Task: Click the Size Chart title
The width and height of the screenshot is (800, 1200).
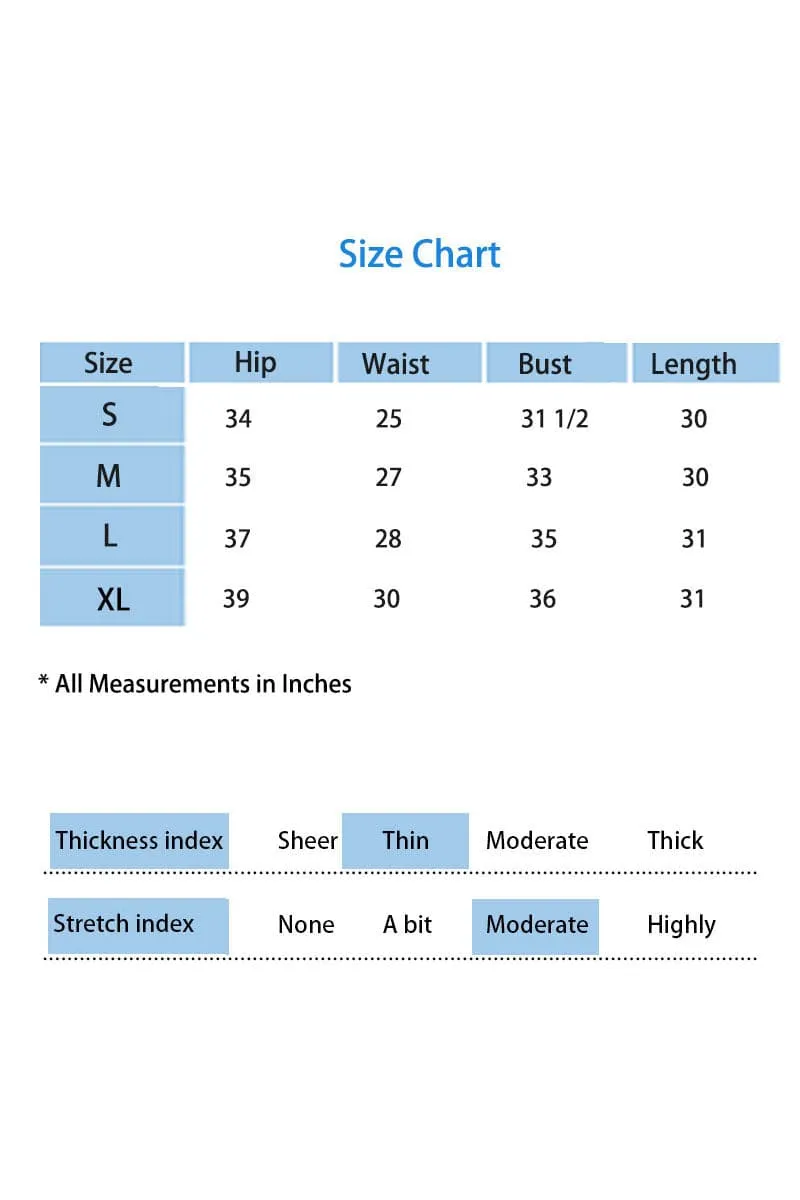Action: coord(419,254)
